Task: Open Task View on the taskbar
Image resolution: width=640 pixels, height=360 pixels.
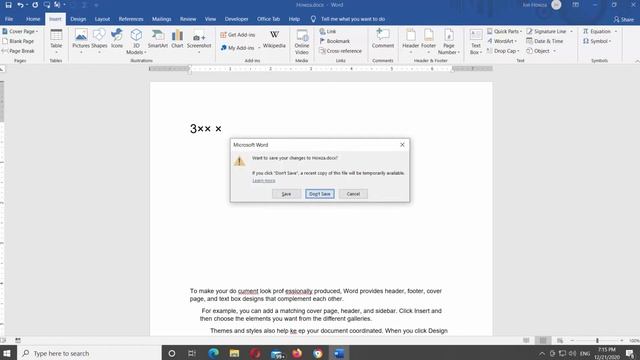Action: (192, 353)
